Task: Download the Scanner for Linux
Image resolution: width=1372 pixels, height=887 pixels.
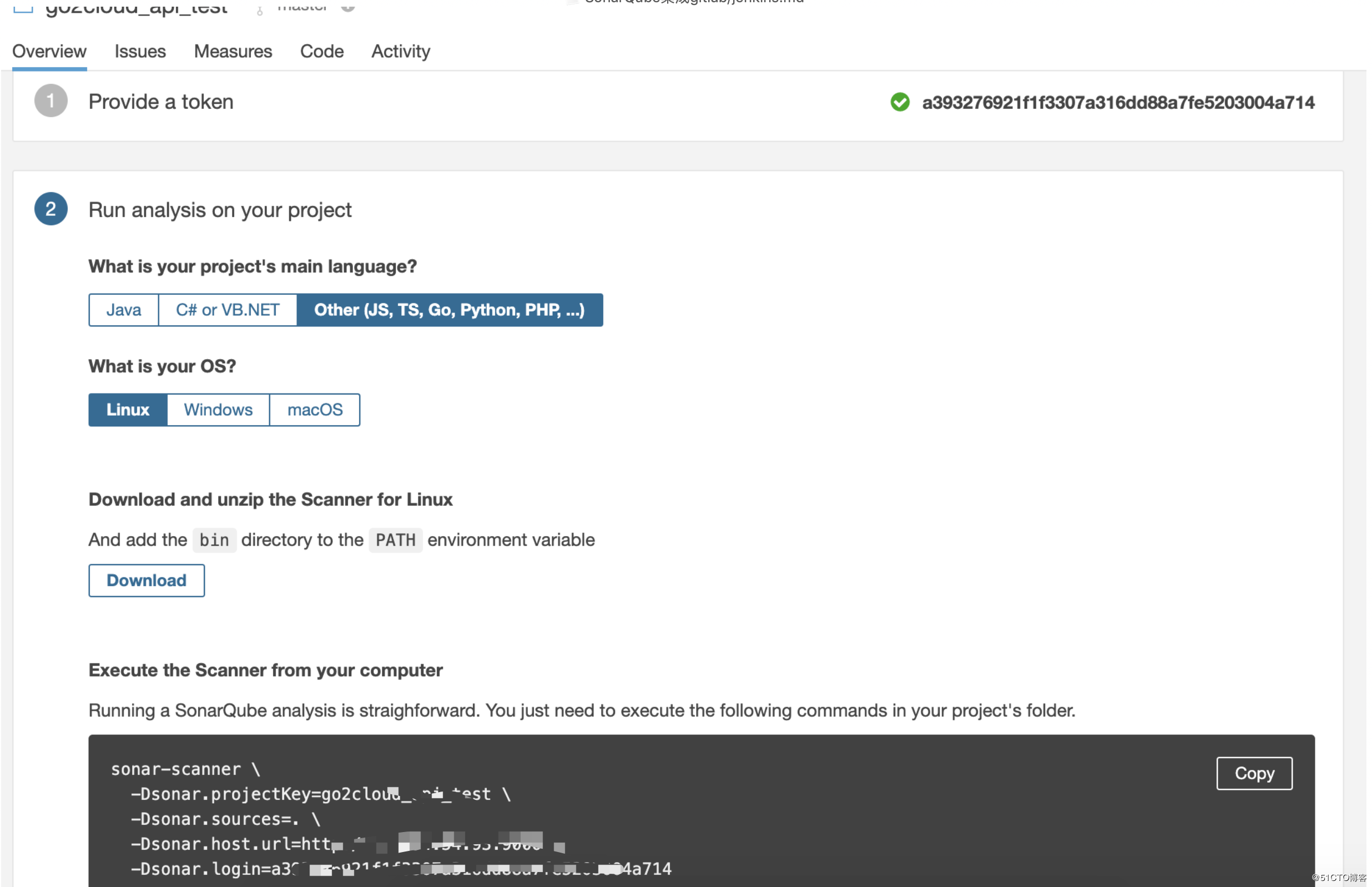Action: pyautogui.click(x=146, y=580)
